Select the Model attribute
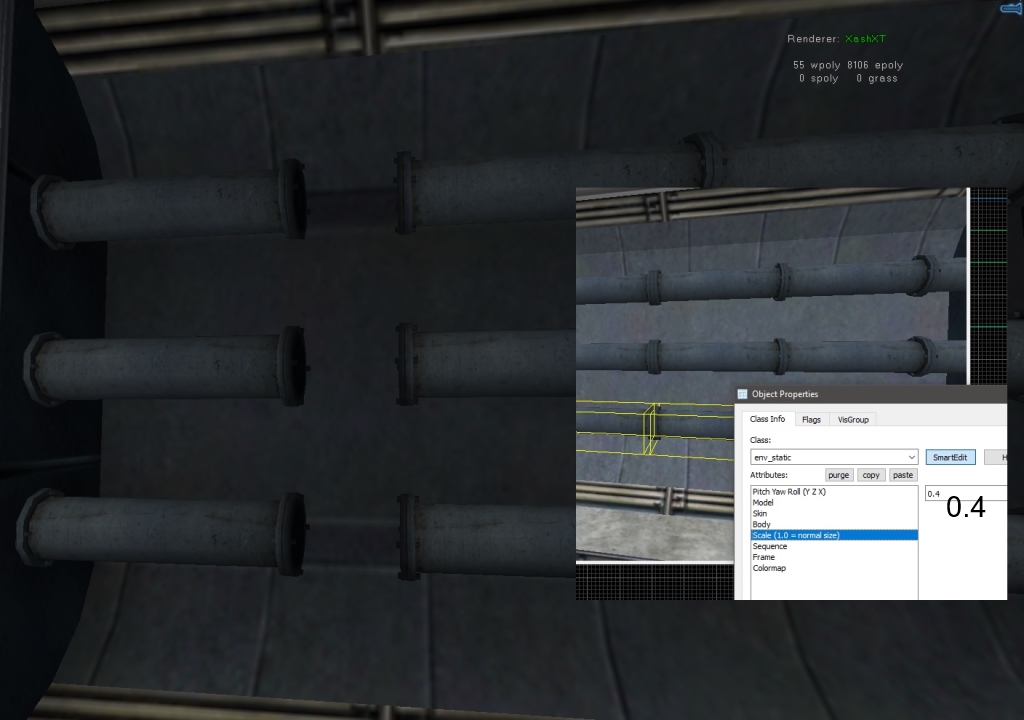 tap(834, 502)
